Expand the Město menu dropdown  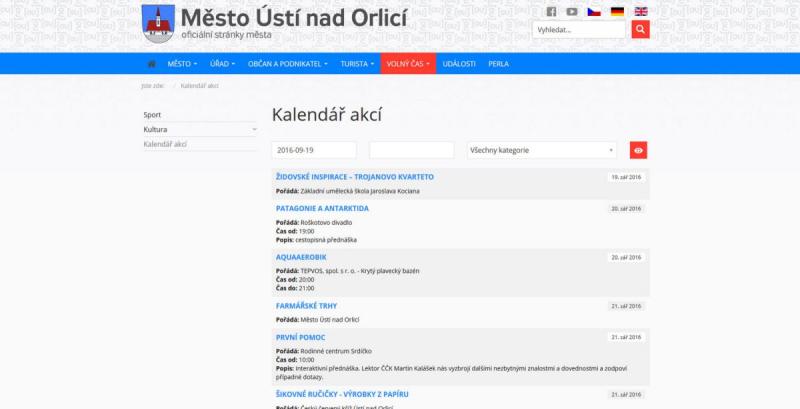(182, 63)
